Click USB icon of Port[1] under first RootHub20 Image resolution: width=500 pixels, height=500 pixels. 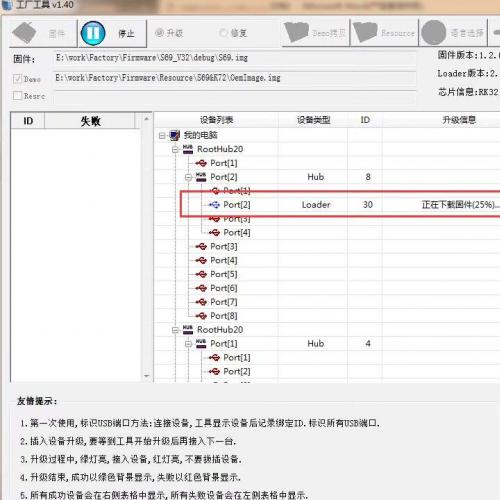click(x=201, y=163)
